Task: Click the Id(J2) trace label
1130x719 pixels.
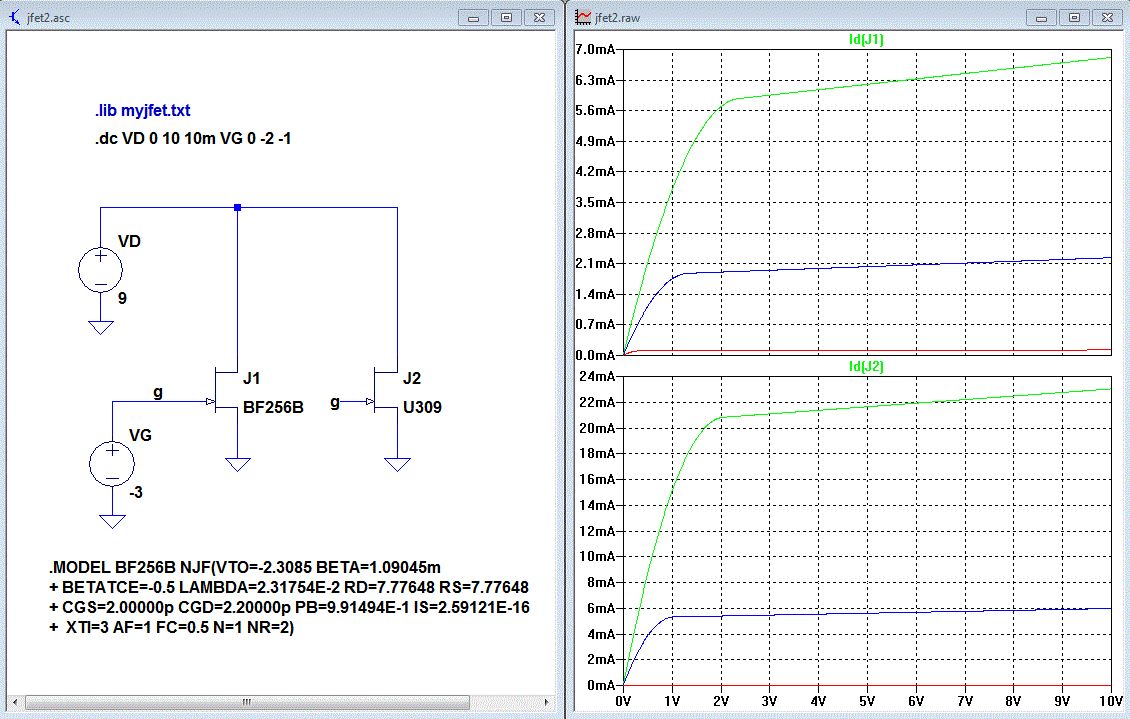Action: 865,367
